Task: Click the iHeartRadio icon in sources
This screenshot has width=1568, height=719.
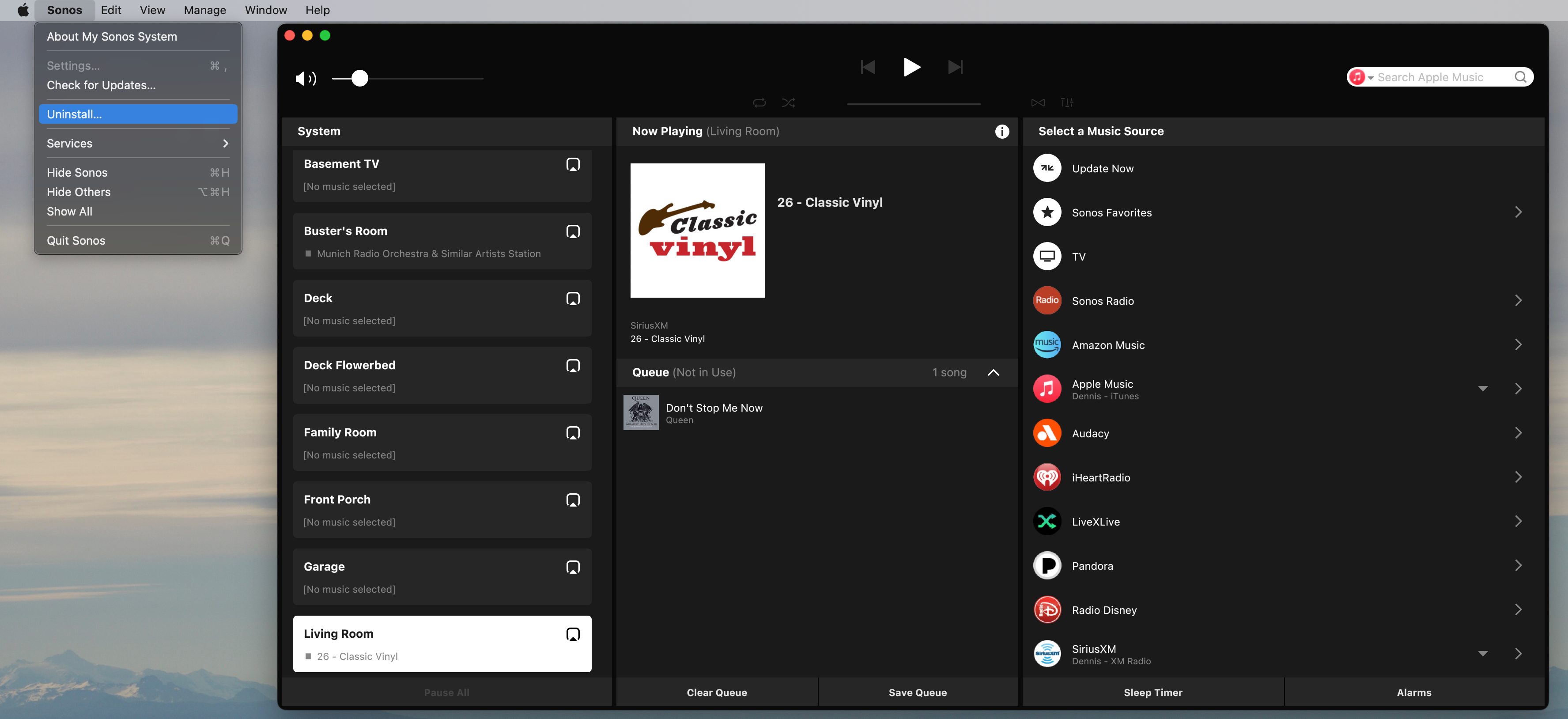Action: (x=1047, y=476)
